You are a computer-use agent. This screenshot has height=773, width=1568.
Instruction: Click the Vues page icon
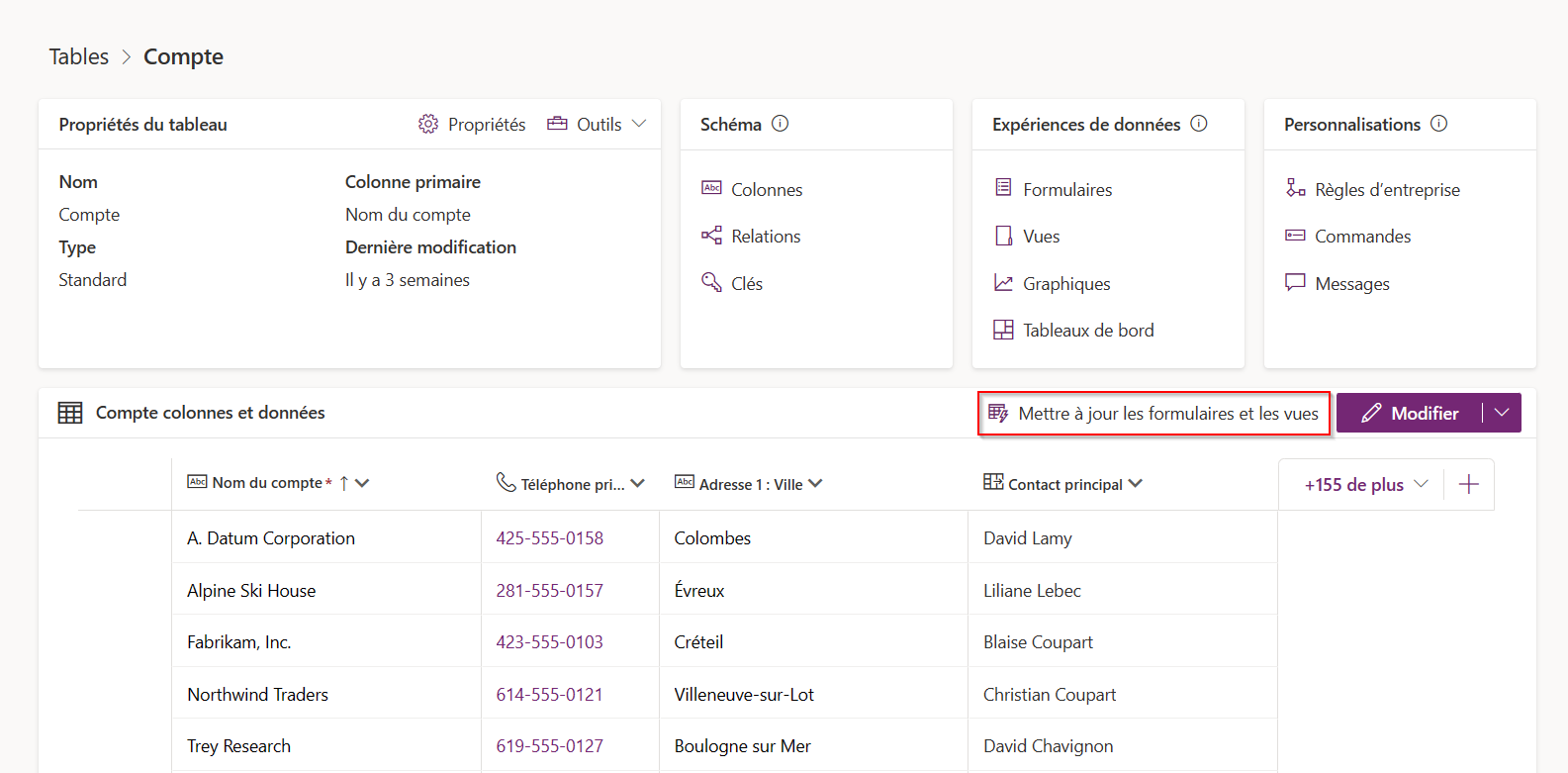(x=1003, y=236)
